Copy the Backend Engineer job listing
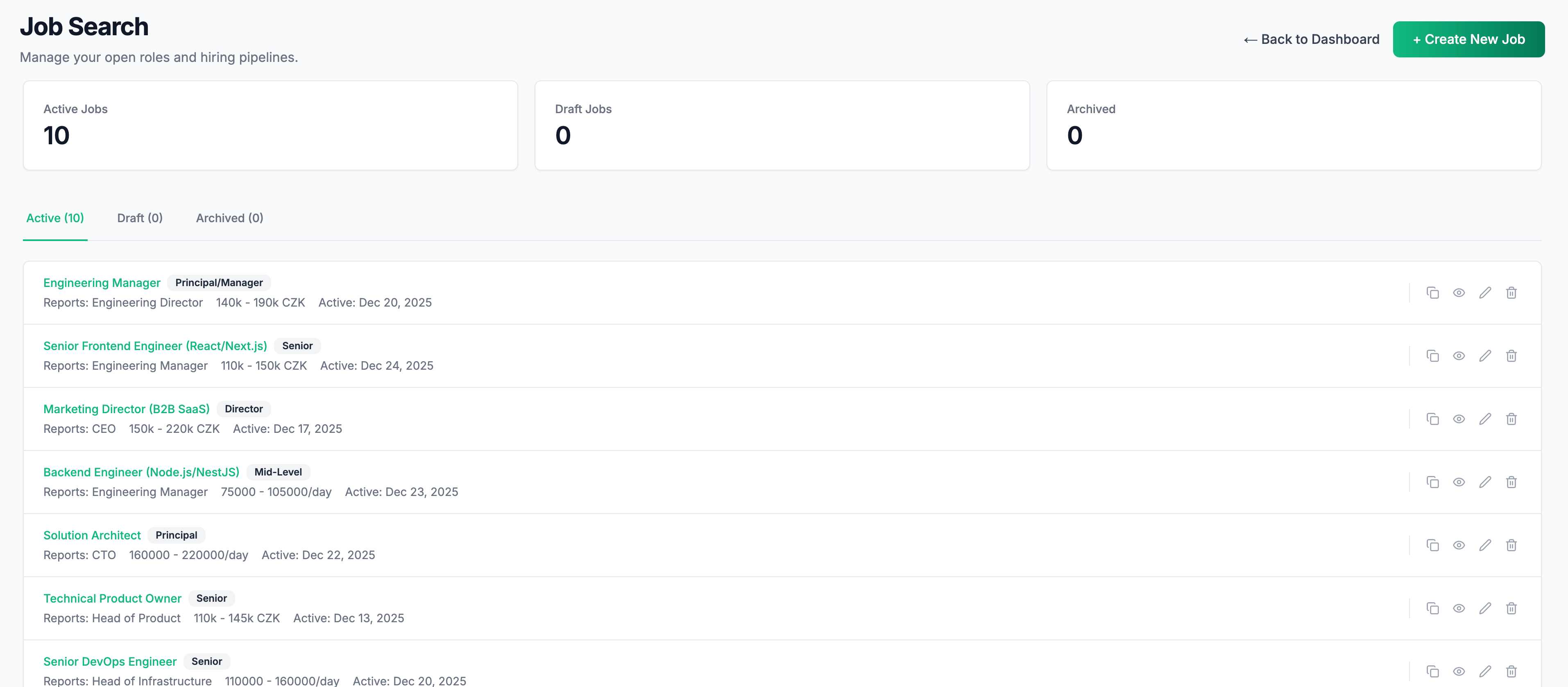The width and height of the screenshot is (1568, 687). (1432, 482)
